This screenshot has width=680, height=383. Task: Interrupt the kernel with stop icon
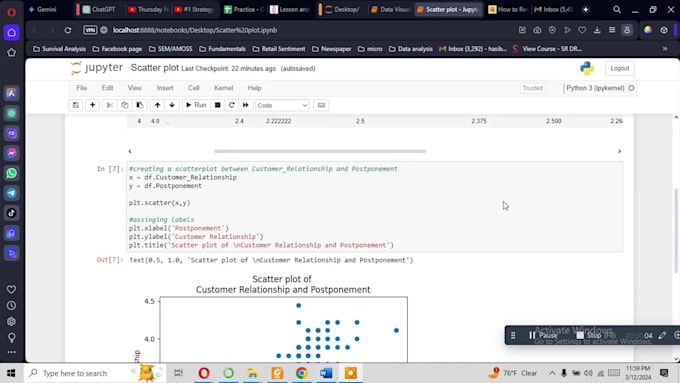click(218, 105)
